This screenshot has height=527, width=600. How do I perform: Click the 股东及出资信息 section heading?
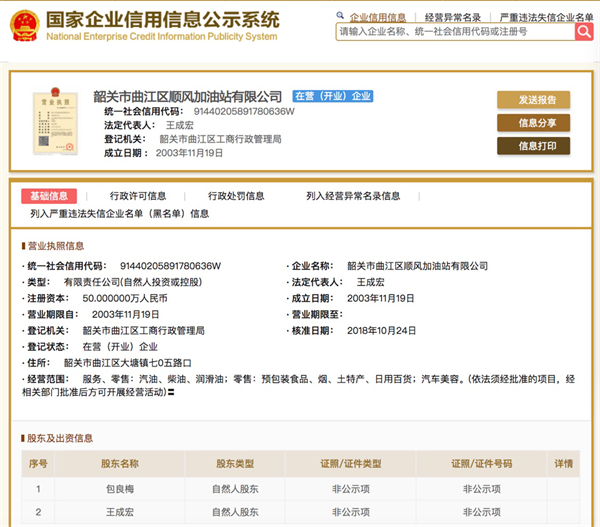point(60,438)
